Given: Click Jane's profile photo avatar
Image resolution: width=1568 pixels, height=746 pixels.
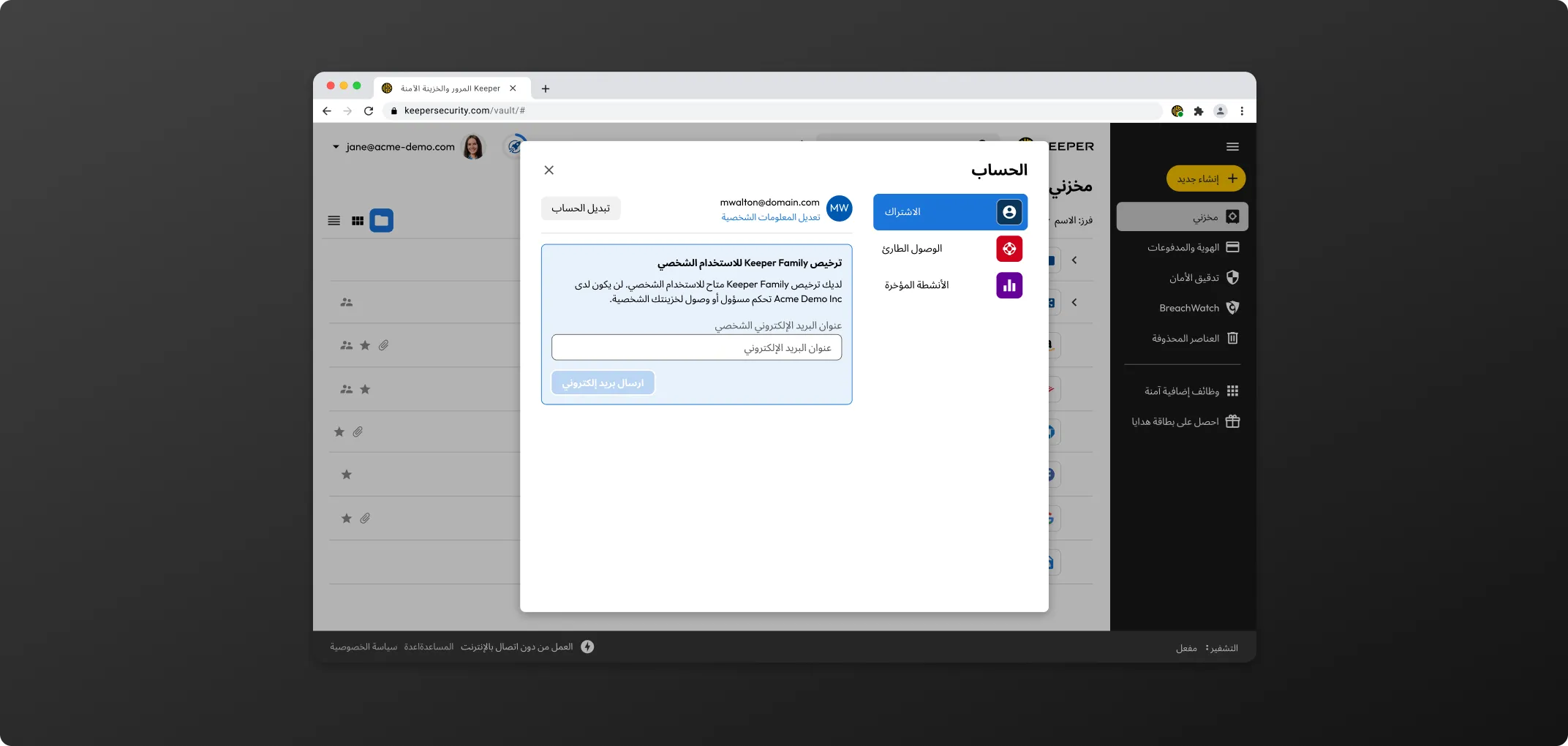Looking at the screenshot, I should 473,147.
